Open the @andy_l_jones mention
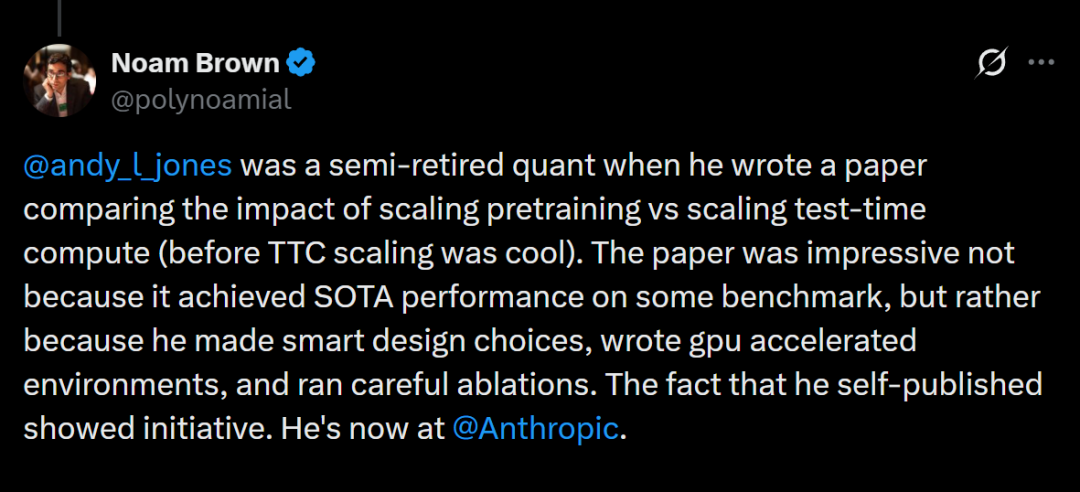The width and height of the screenshot is (1080, 492). click(x=127, y=165)
